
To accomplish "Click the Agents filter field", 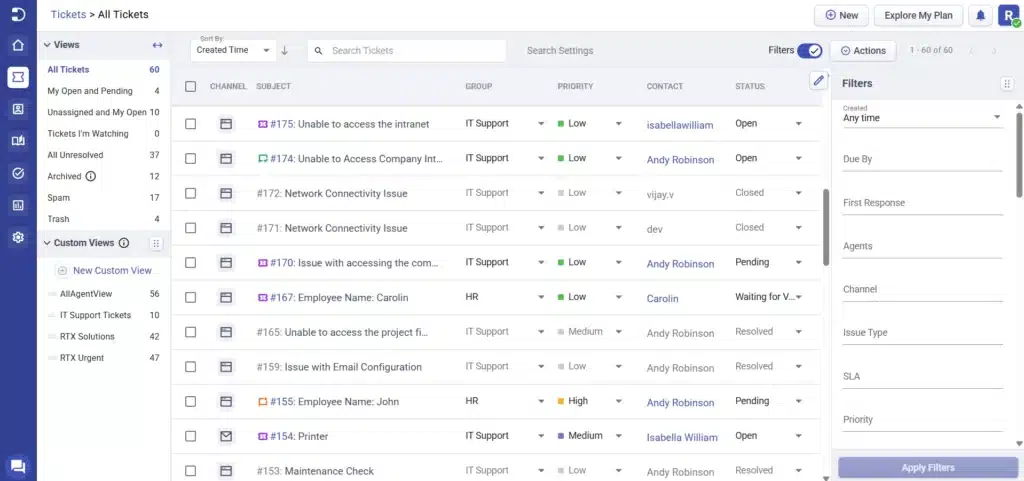I will coord(922,247).
